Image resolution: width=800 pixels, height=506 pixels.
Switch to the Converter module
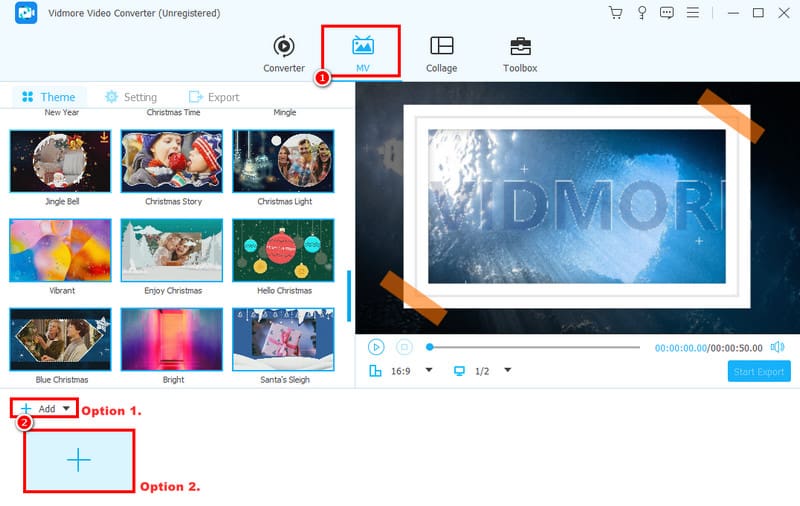point(284,54)
